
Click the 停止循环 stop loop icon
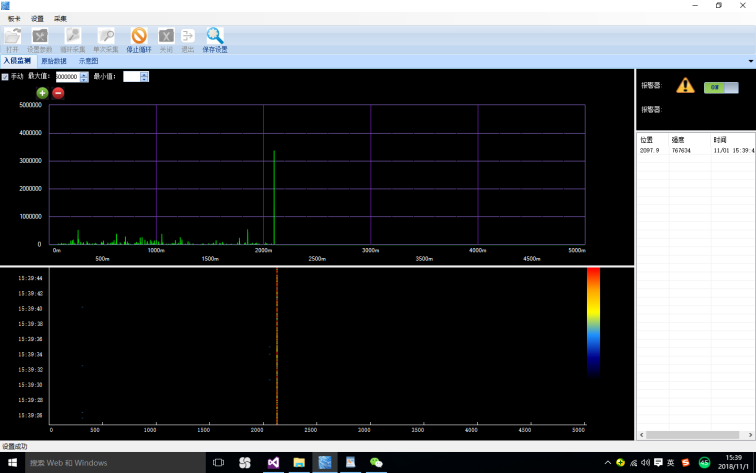click(x=139, y=36)
